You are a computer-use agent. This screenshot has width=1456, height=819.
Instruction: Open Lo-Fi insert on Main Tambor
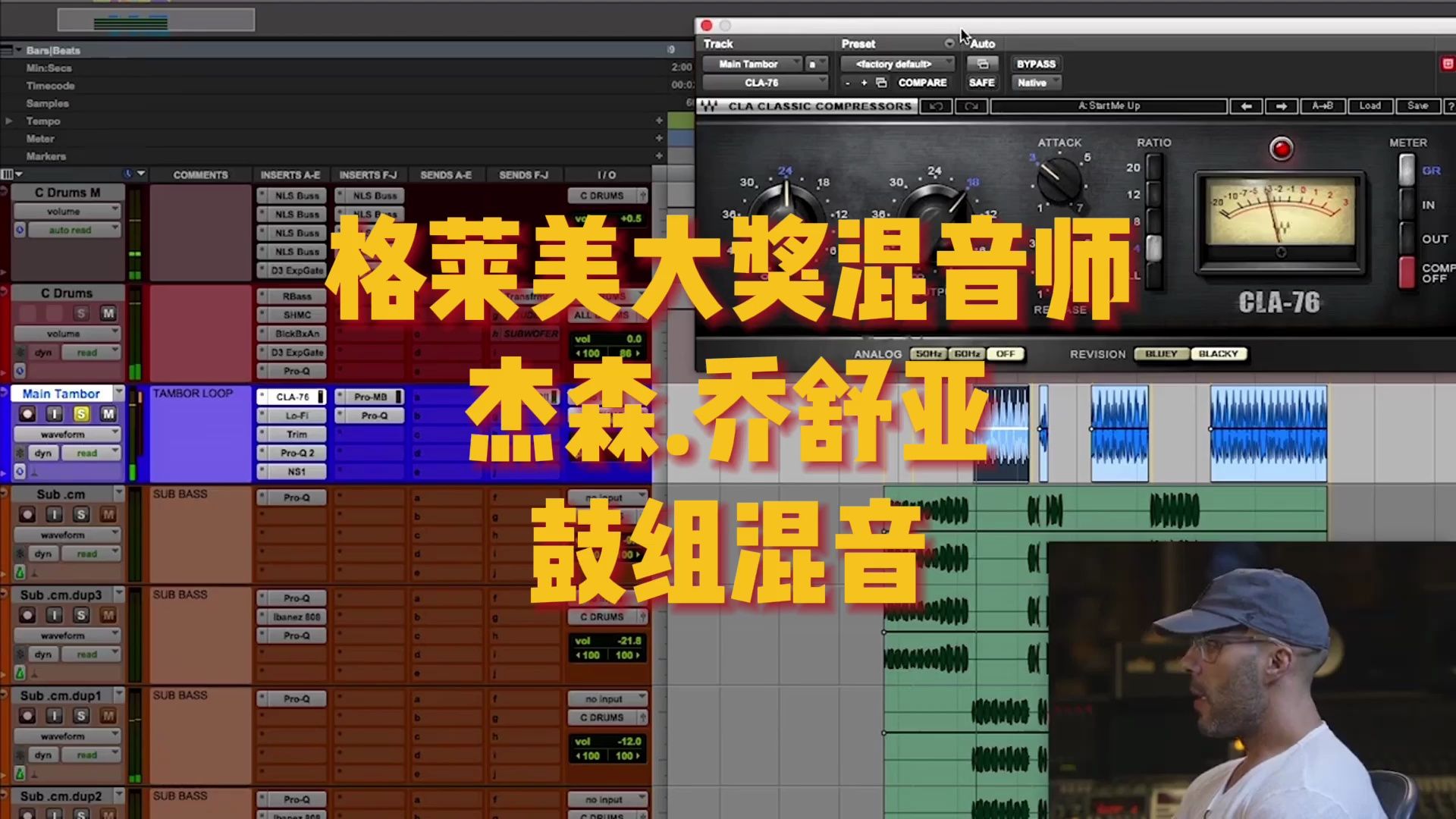click(x=292, y=416)
